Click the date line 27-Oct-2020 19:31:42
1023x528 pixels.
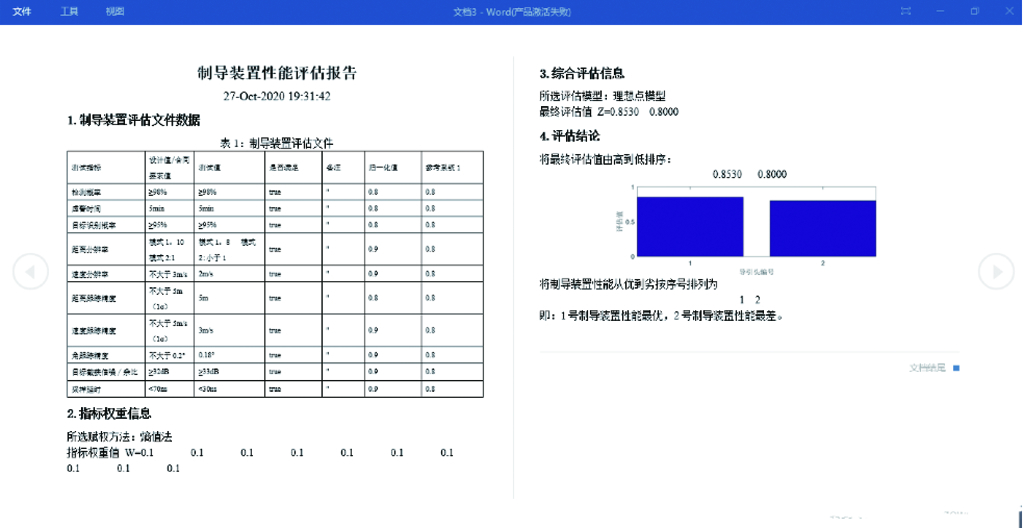tap(277, 97)
